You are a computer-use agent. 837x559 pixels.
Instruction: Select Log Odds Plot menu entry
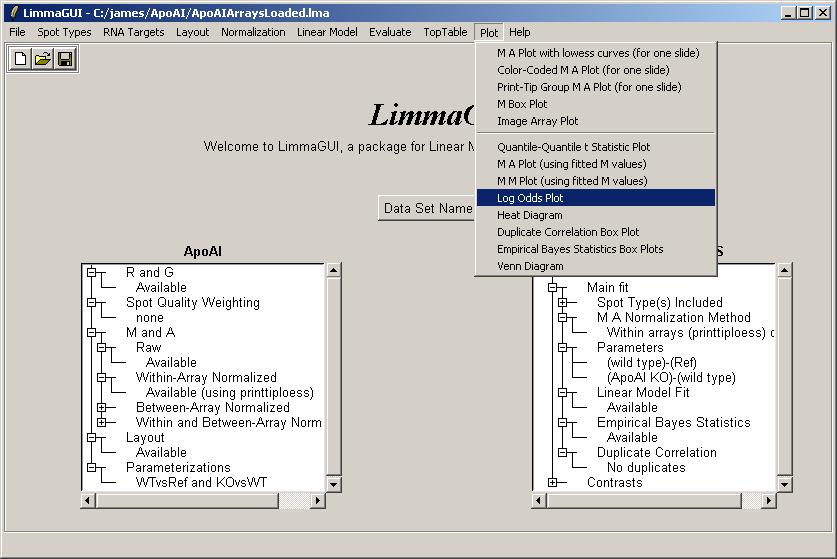530,198
